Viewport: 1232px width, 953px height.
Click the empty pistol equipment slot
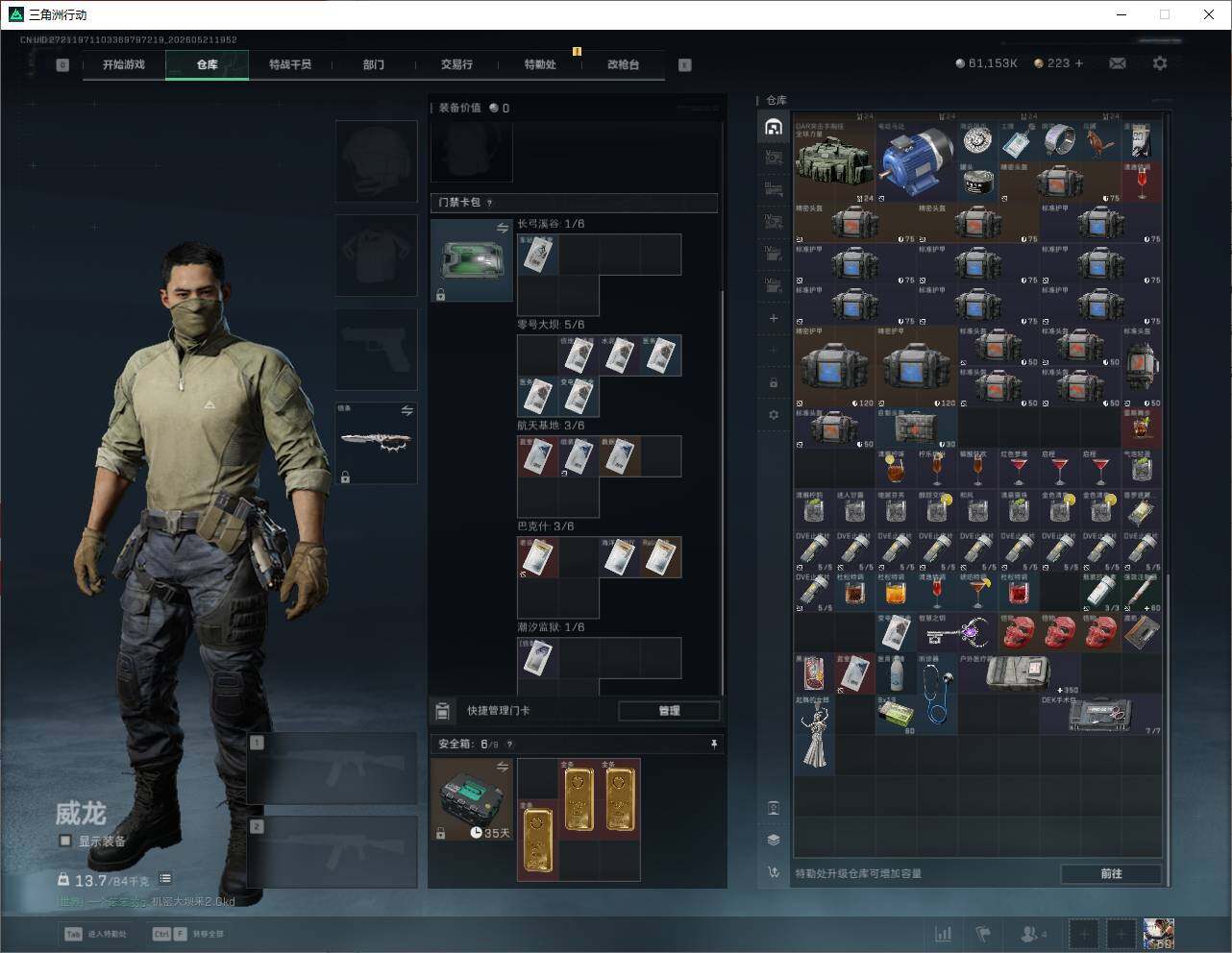point(376,350)
